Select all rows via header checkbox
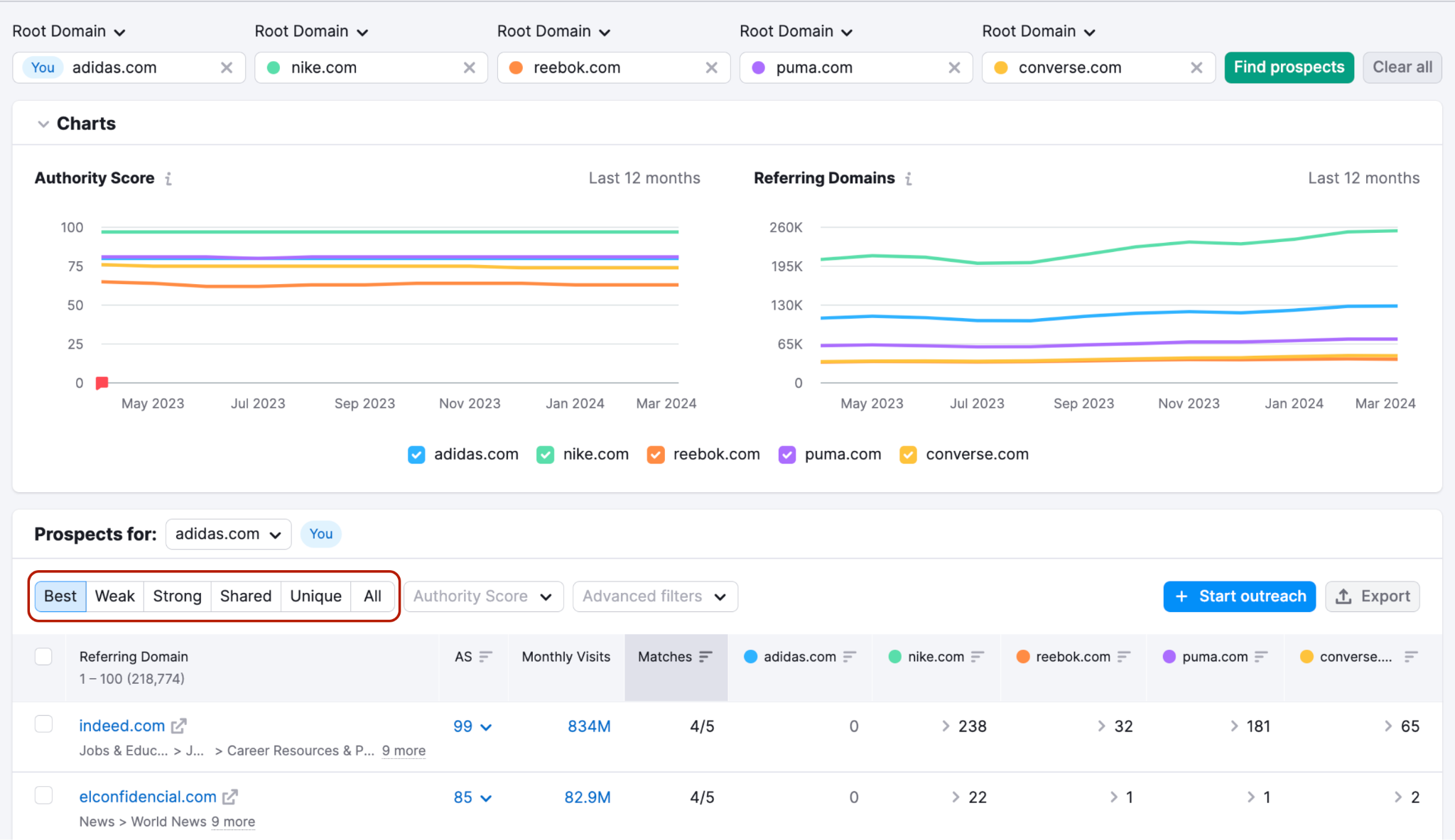The image size is (1455, 840). point(43,656)
